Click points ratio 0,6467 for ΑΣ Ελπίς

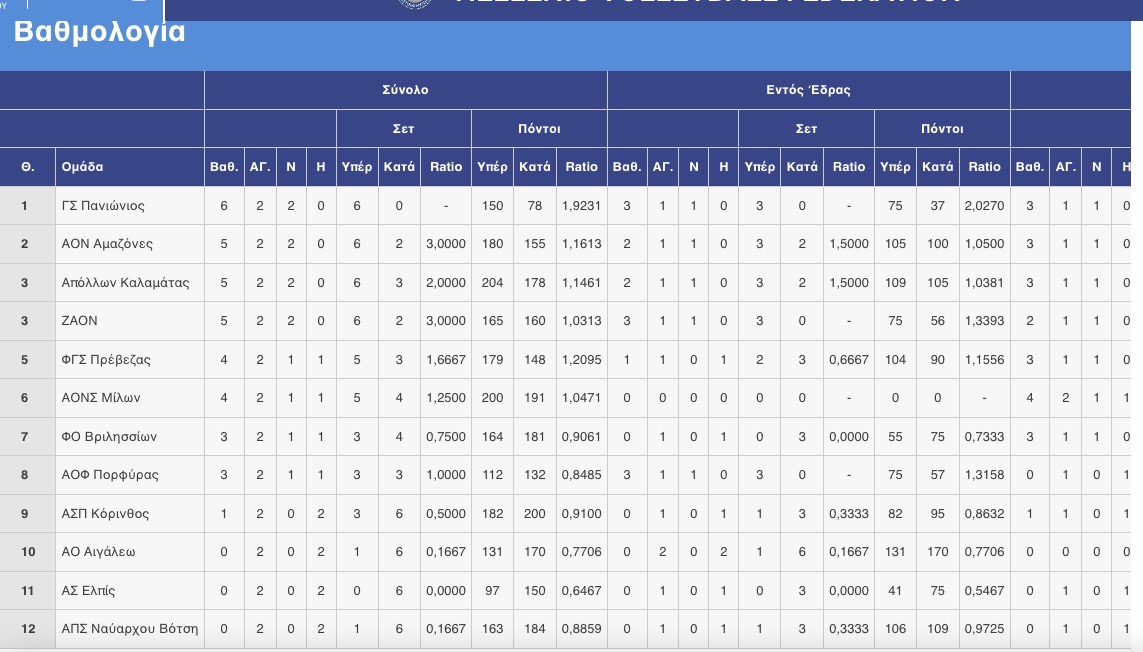pyautogui.click(x=581, y=590)
